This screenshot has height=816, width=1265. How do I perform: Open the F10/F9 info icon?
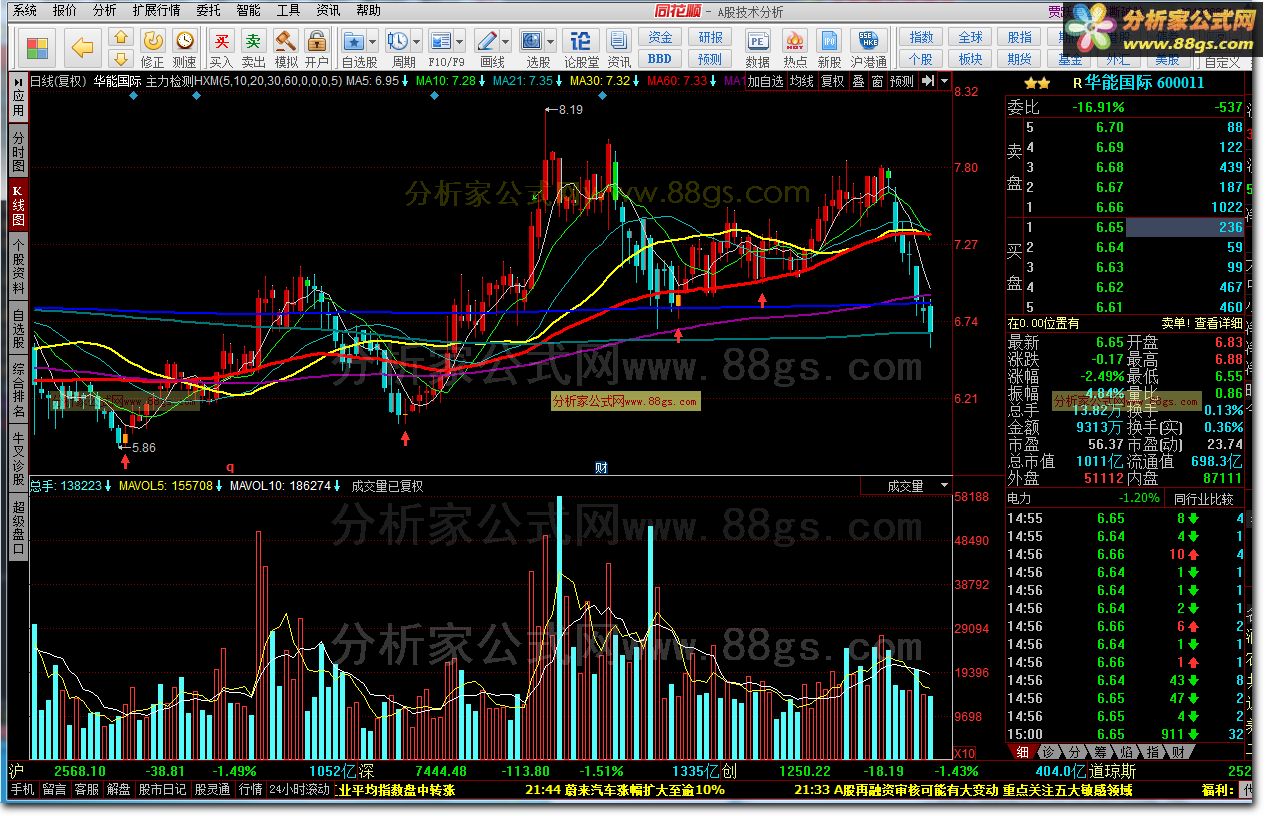(x=441, y=41)
